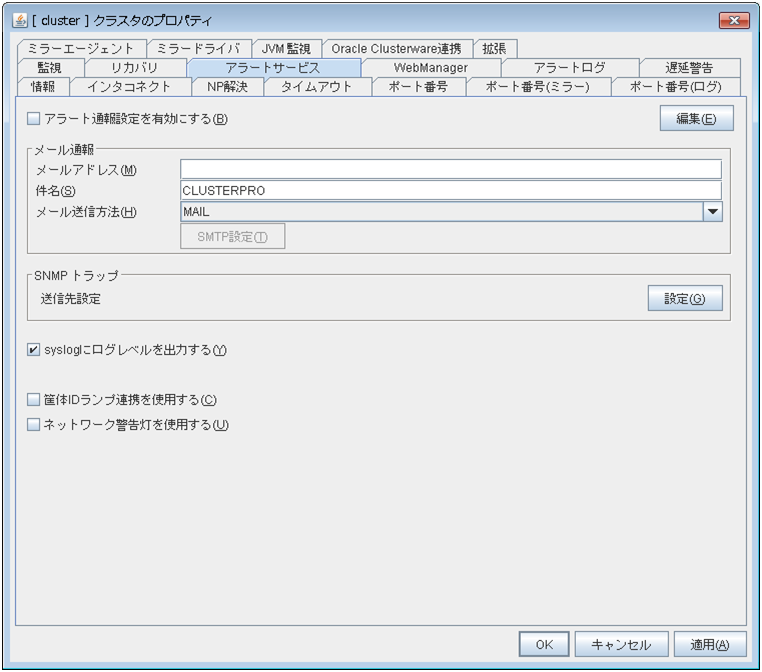Click the OK button
Image resolution: width=762 pixels, height=672 pixels.
click(x=544, y=645)
